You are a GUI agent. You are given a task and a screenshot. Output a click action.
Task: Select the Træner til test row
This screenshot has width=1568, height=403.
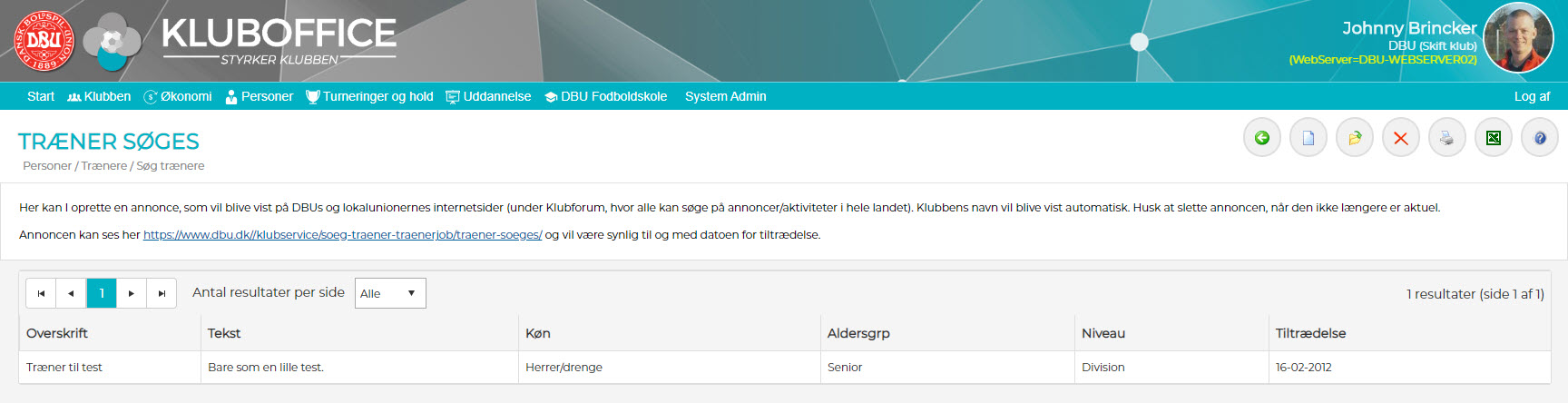tap(64, 368)
